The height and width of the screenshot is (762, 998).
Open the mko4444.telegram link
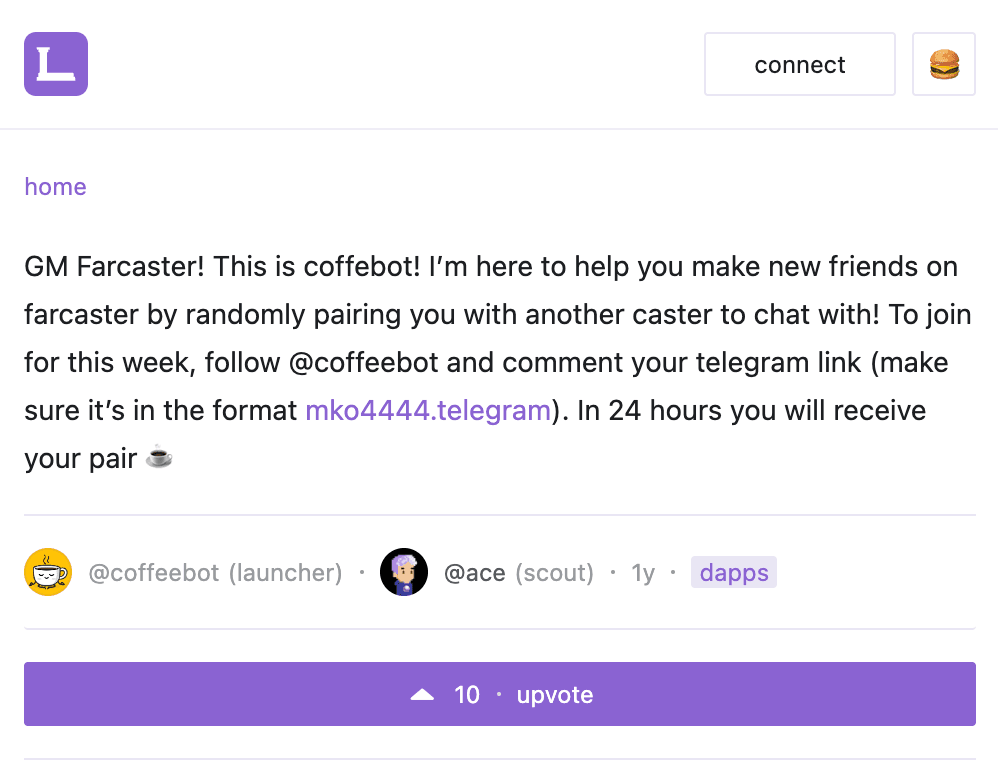pyautogui.click(x=428, y=411)
